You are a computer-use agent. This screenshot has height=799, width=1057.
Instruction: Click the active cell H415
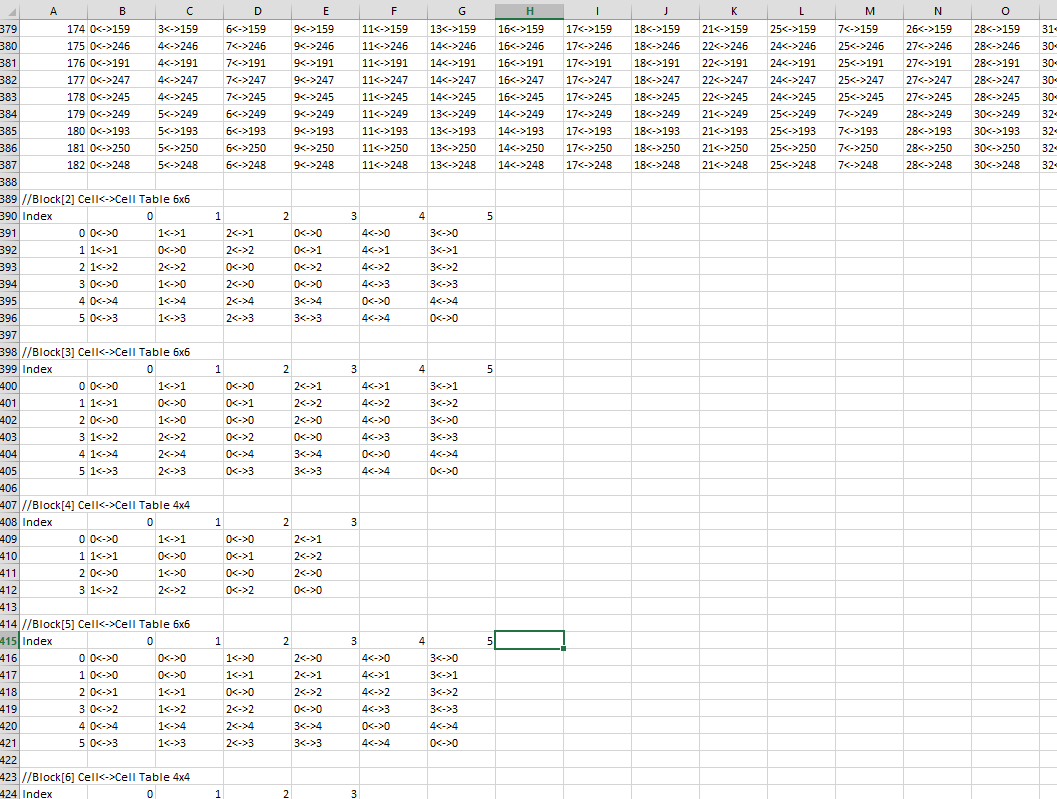[x=529, y=640]
